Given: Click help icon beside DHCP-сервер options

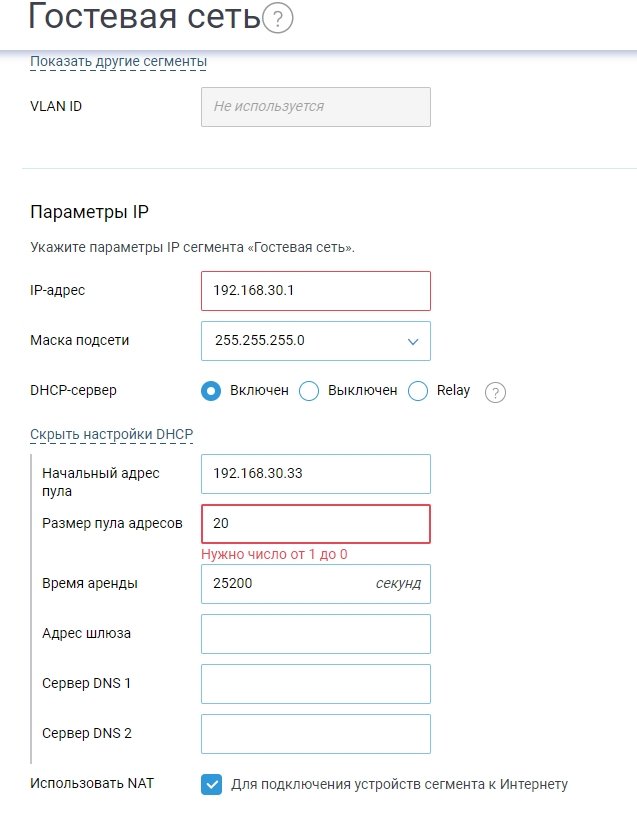Looking at the screenshot, I should tap(495, 392).
